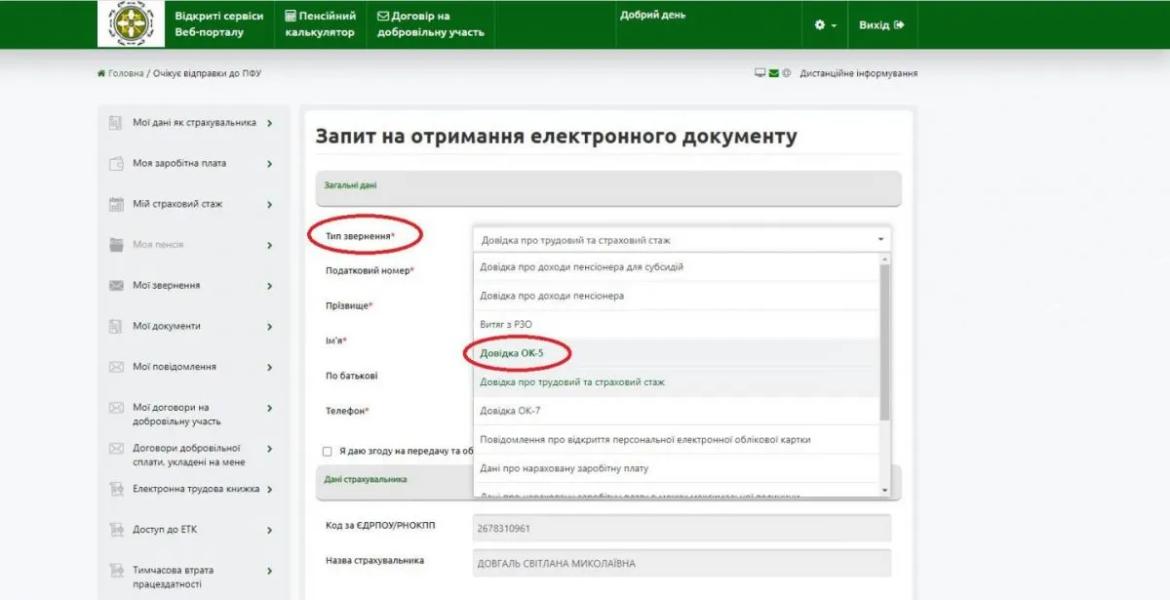Click the Вихід logout button
This screenshot has height=600, width=1170.
[x=881, y=25]
